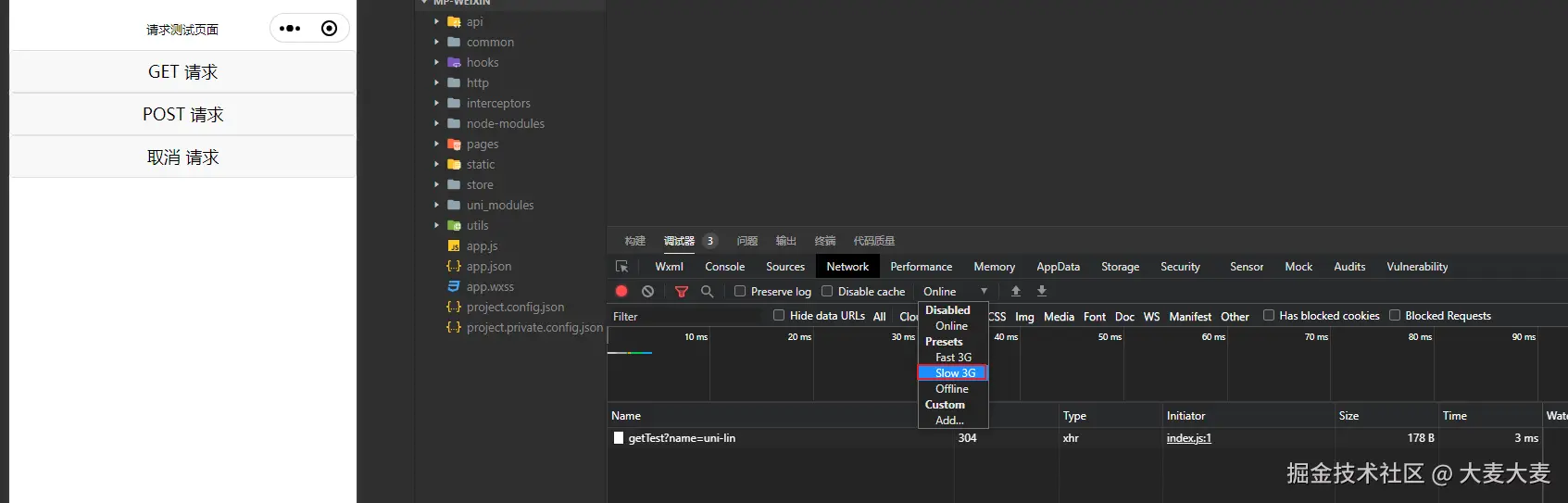The image size is (1568, 503).
Task: Switch to Wxml tab
Action: click(670, 267)
